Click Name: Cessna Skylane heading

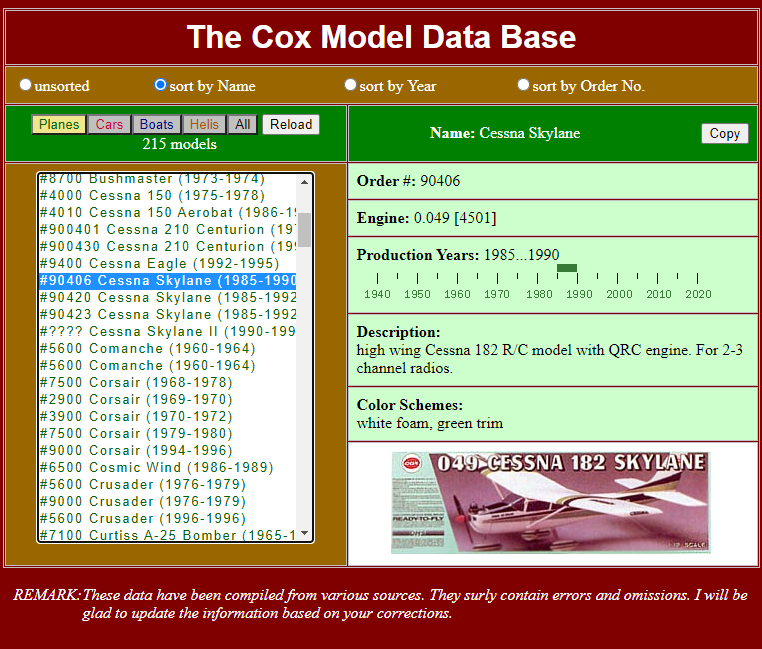505,133
